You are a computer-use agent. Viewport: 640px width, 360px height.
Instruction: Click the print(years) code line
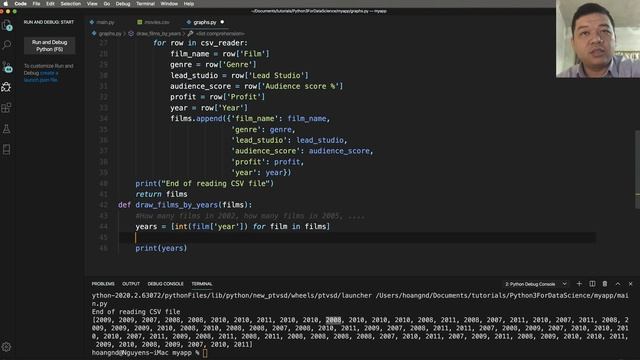161,248
